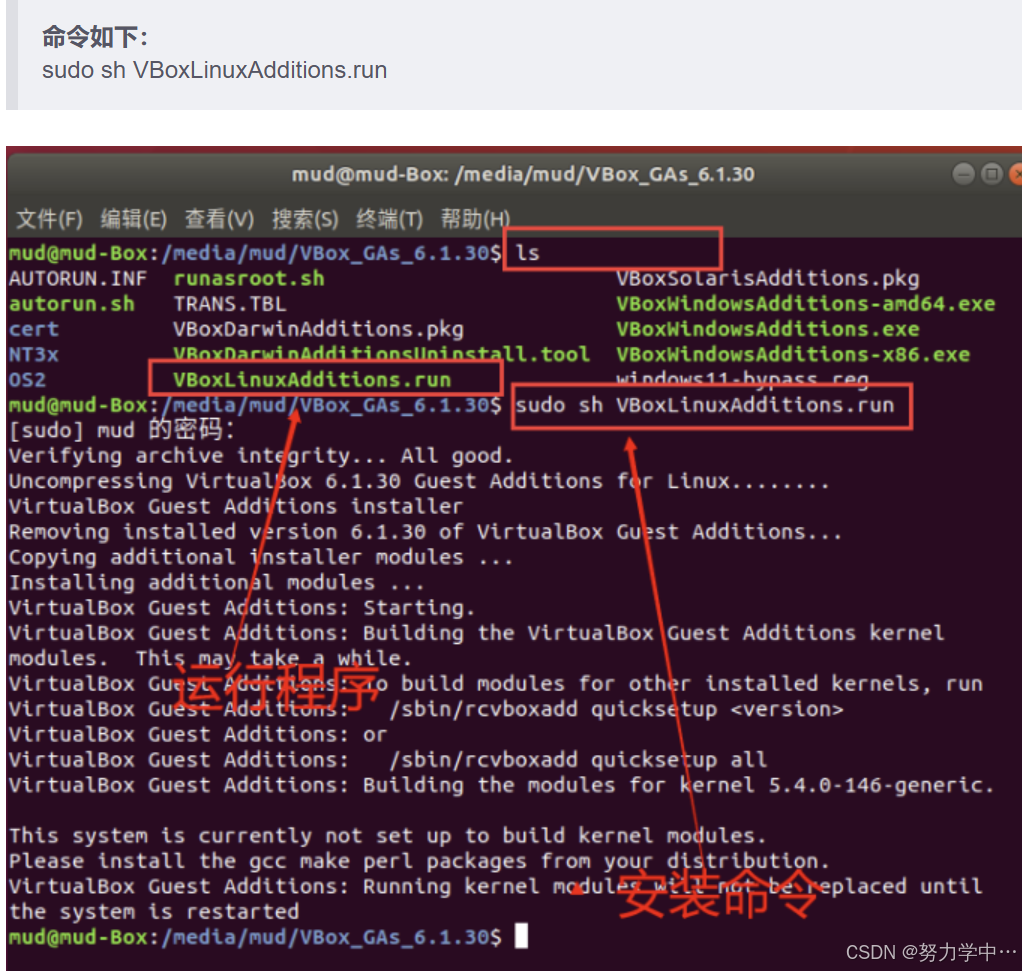Click the Guest Additions: Starting. line
The image size is (1022, 971).
242,608
